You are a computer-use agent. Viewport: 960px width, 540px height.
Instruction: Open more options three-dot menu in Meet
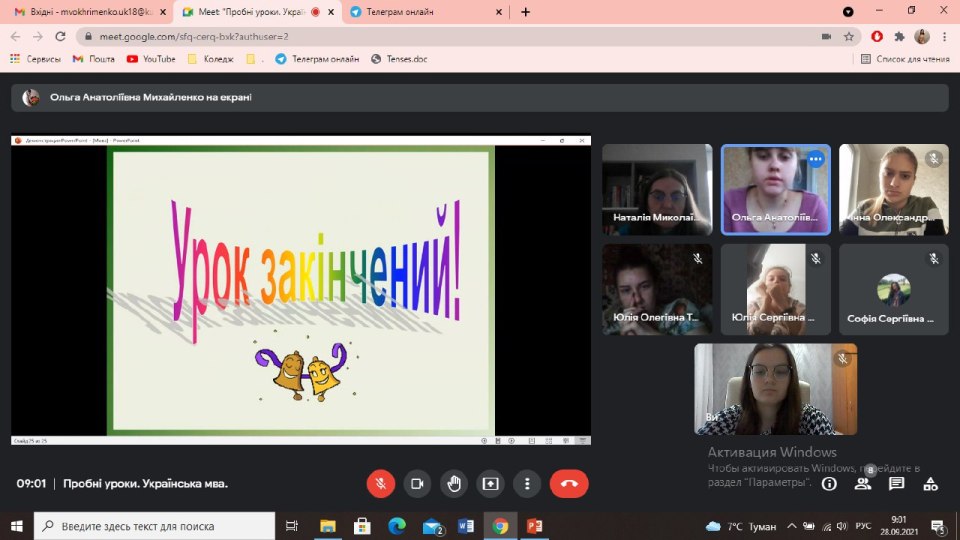(527, 483)
